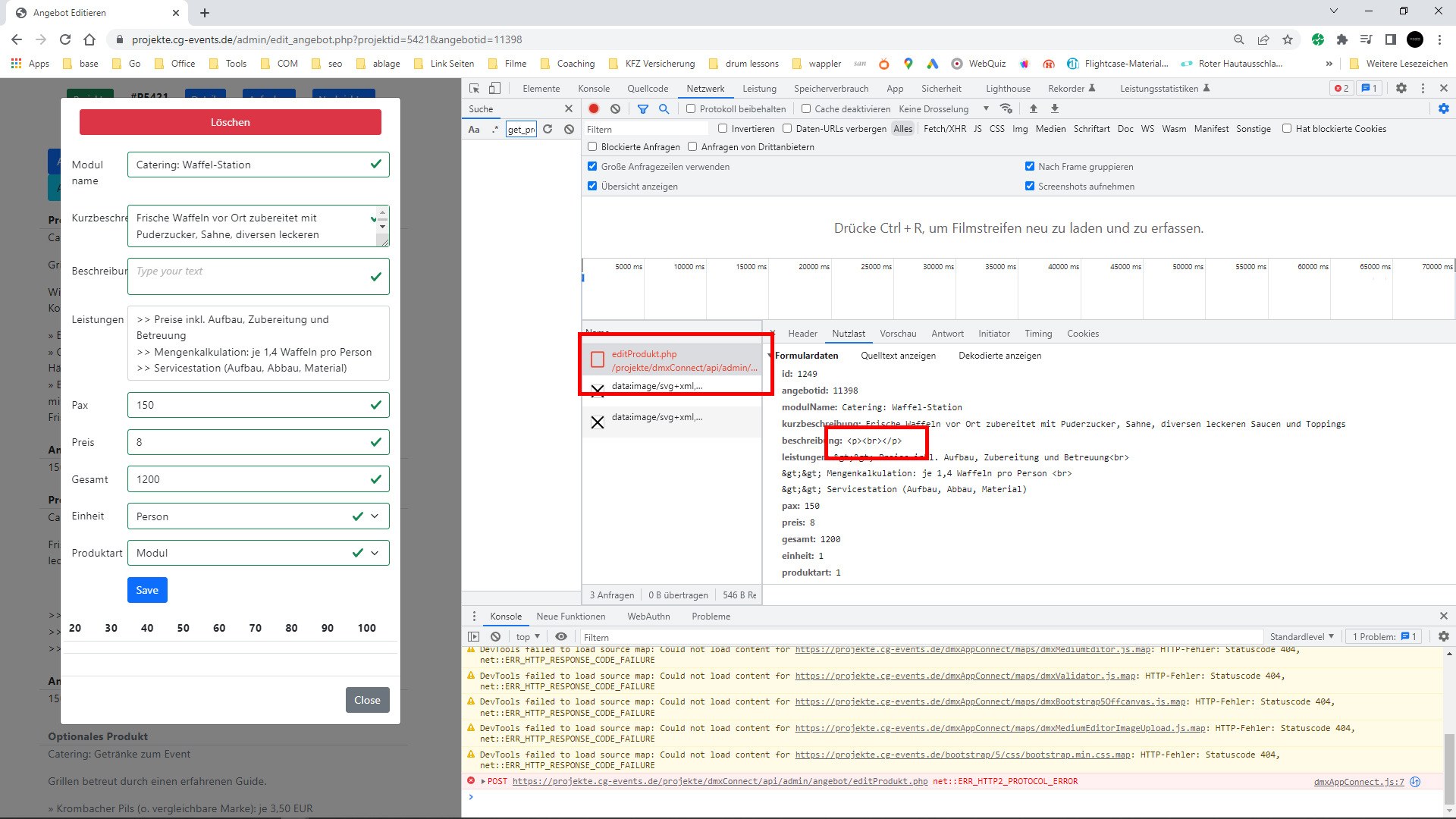Switch to the Elemente tab
Image resolution: width=1456 pixels, height=819 pixels.
tap(541, 89)
